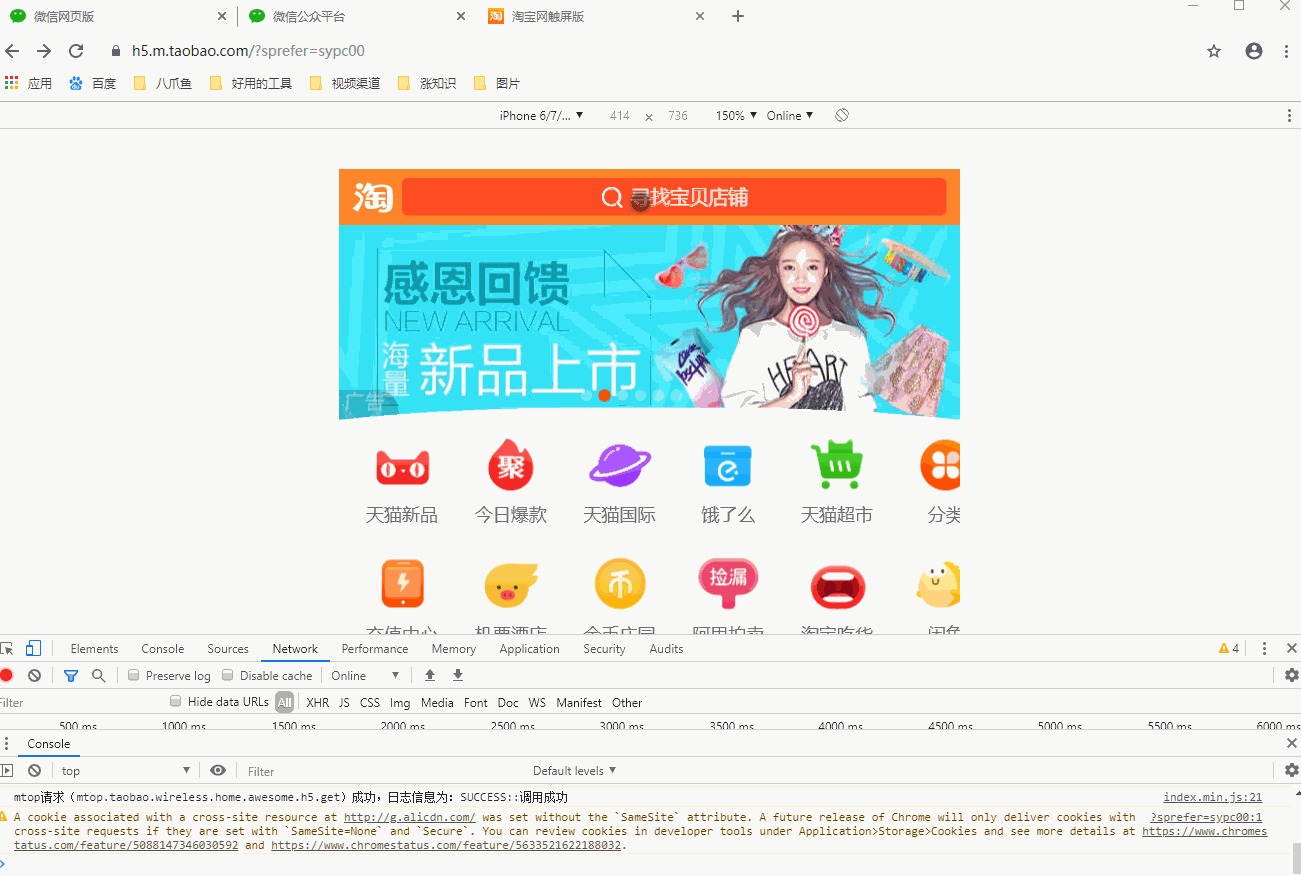This screenshot has width=1301, height=876.
Task: Open the 天猫超市 cart icon
Action: [x=837, y=465]
